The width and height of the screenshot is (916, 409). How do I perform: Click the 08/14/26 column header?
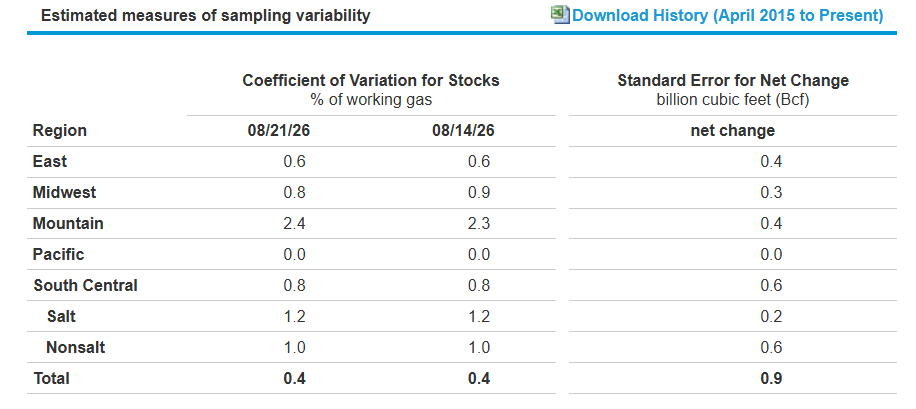pos(463,130)
